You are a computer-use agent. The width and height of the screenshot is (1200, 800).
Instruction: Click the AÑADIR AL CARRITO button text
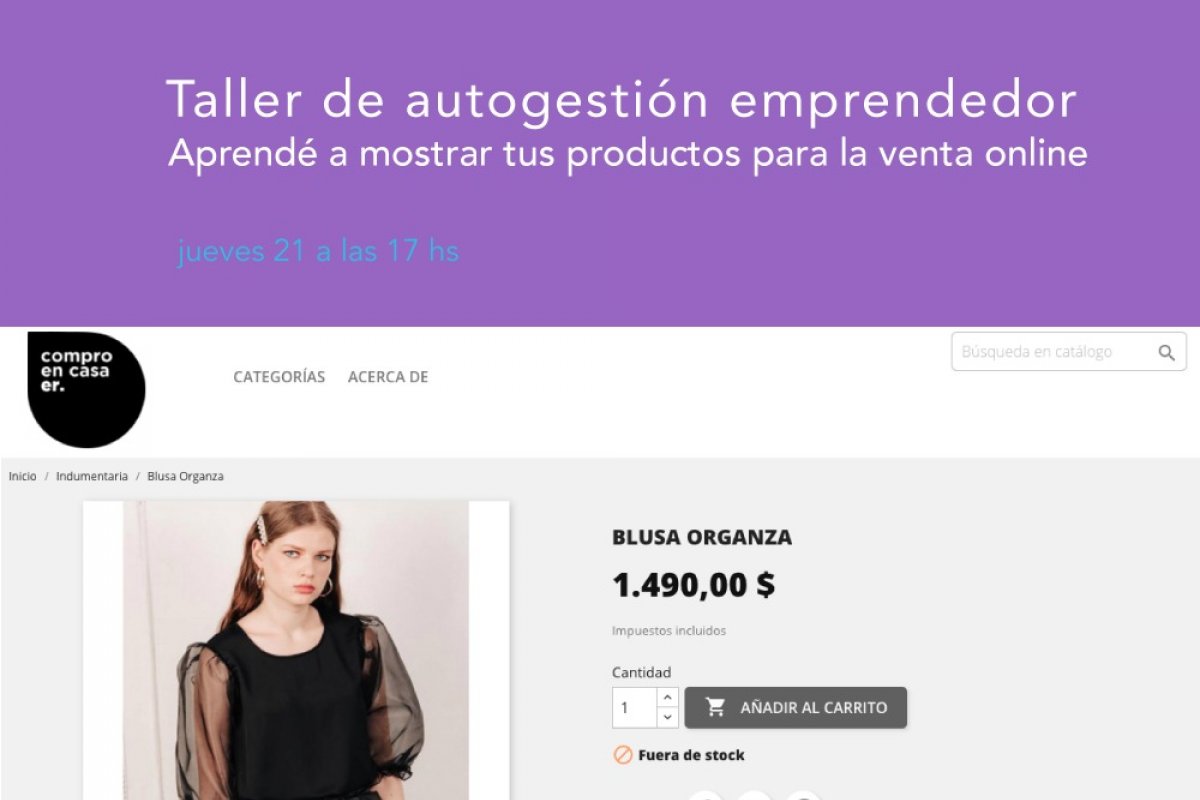(814, 707)
